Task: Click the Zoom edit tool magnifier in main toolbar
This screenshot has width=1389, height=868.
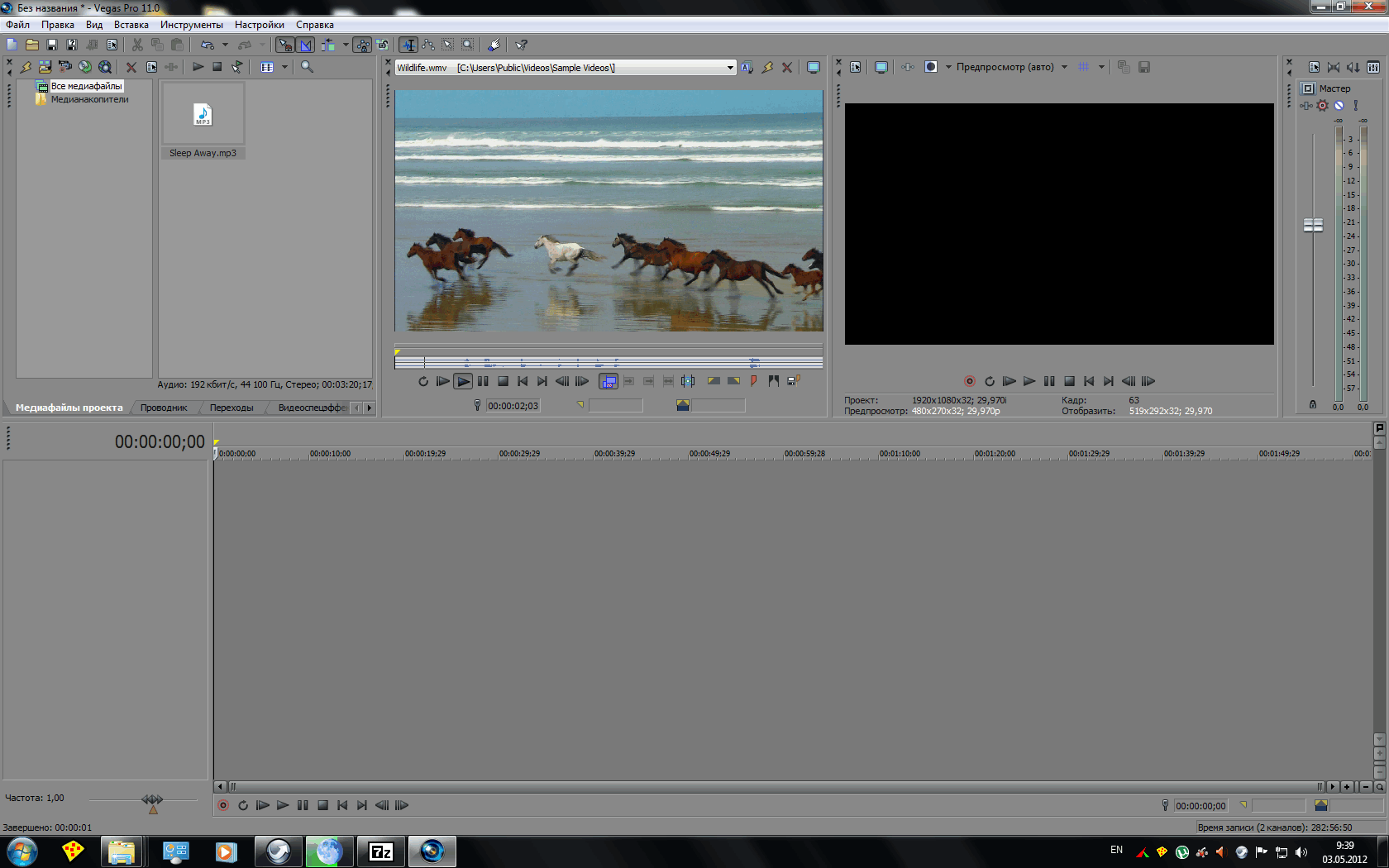Action: [468, 45]
